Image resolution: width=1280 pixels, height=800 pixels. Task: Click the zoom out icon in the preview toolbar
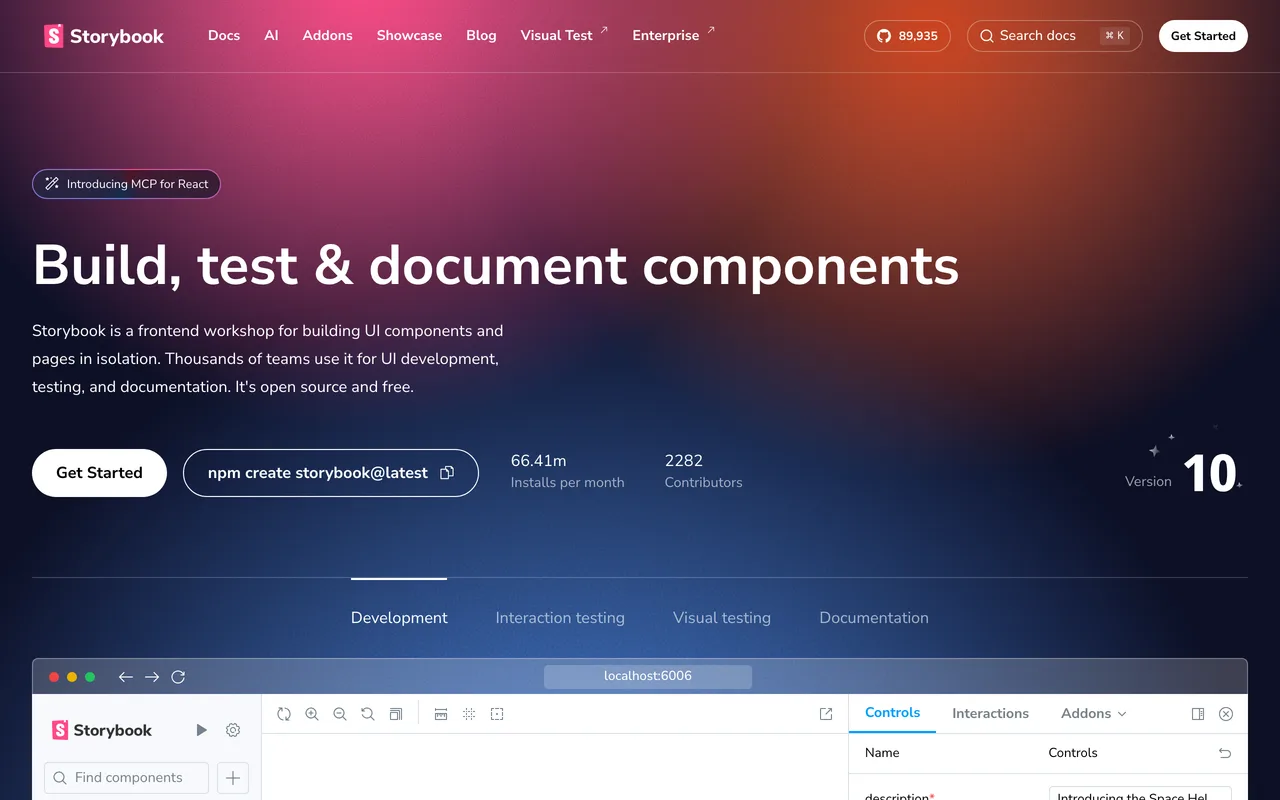tap(340, 714)
